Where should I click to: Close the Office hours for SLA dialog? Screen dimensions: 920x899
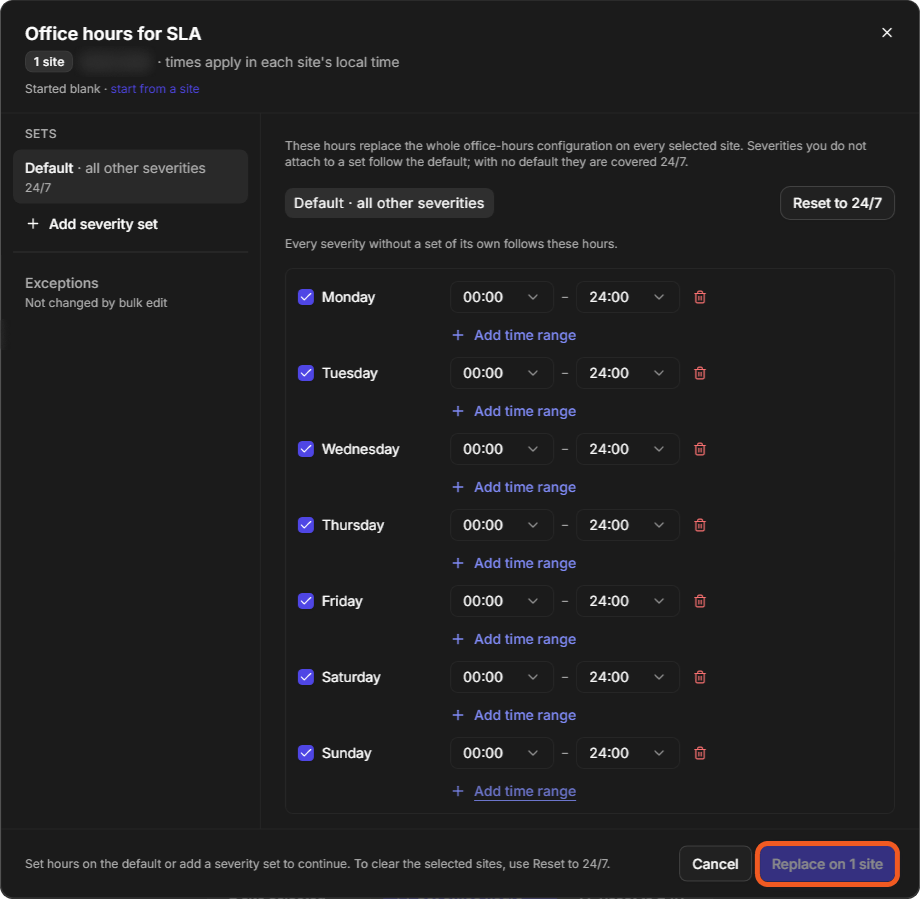[x=887, y=33]
